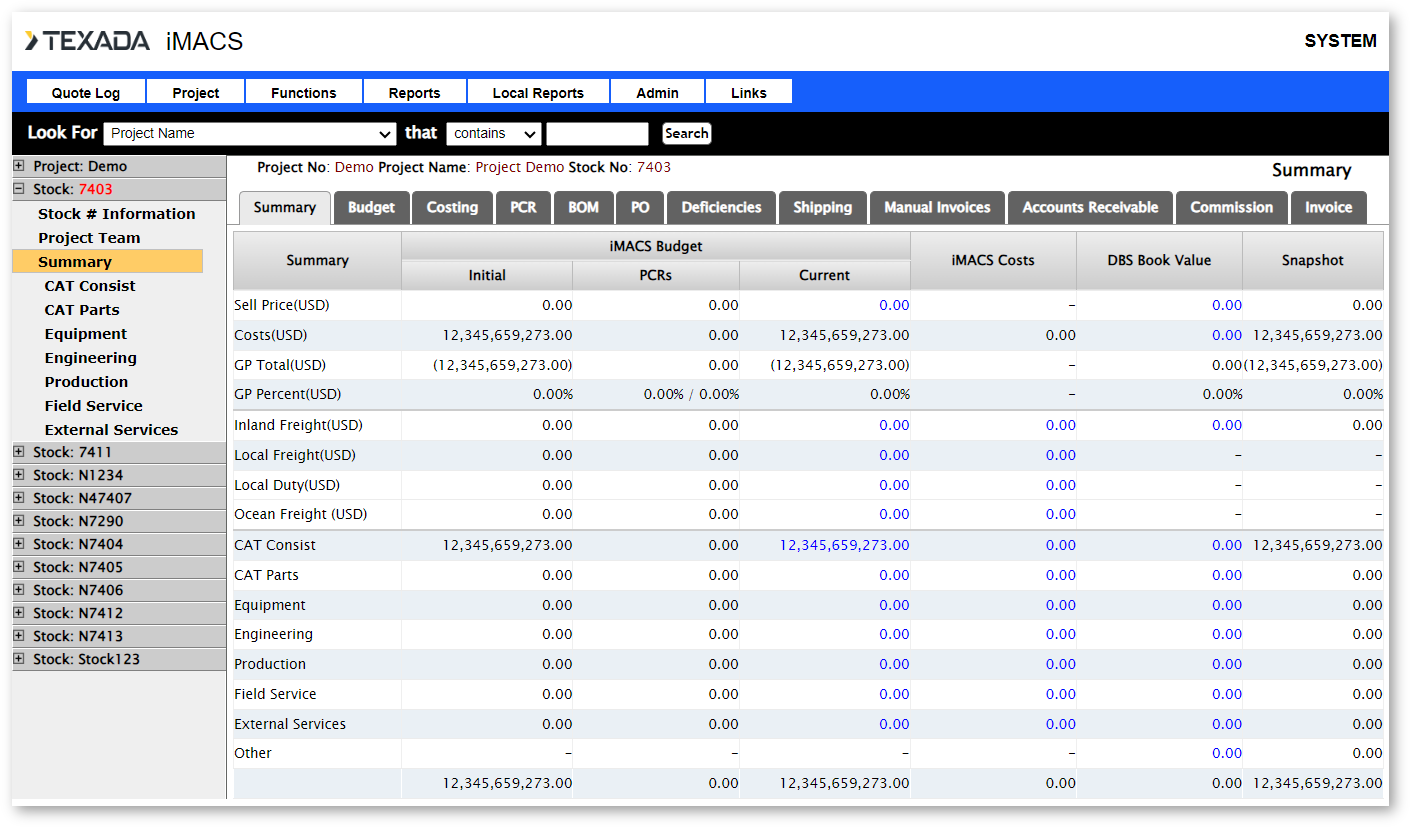The image size is (1410, 827).
Task: Open CAT Consist in sidebar
Action: tap(90, 286)
